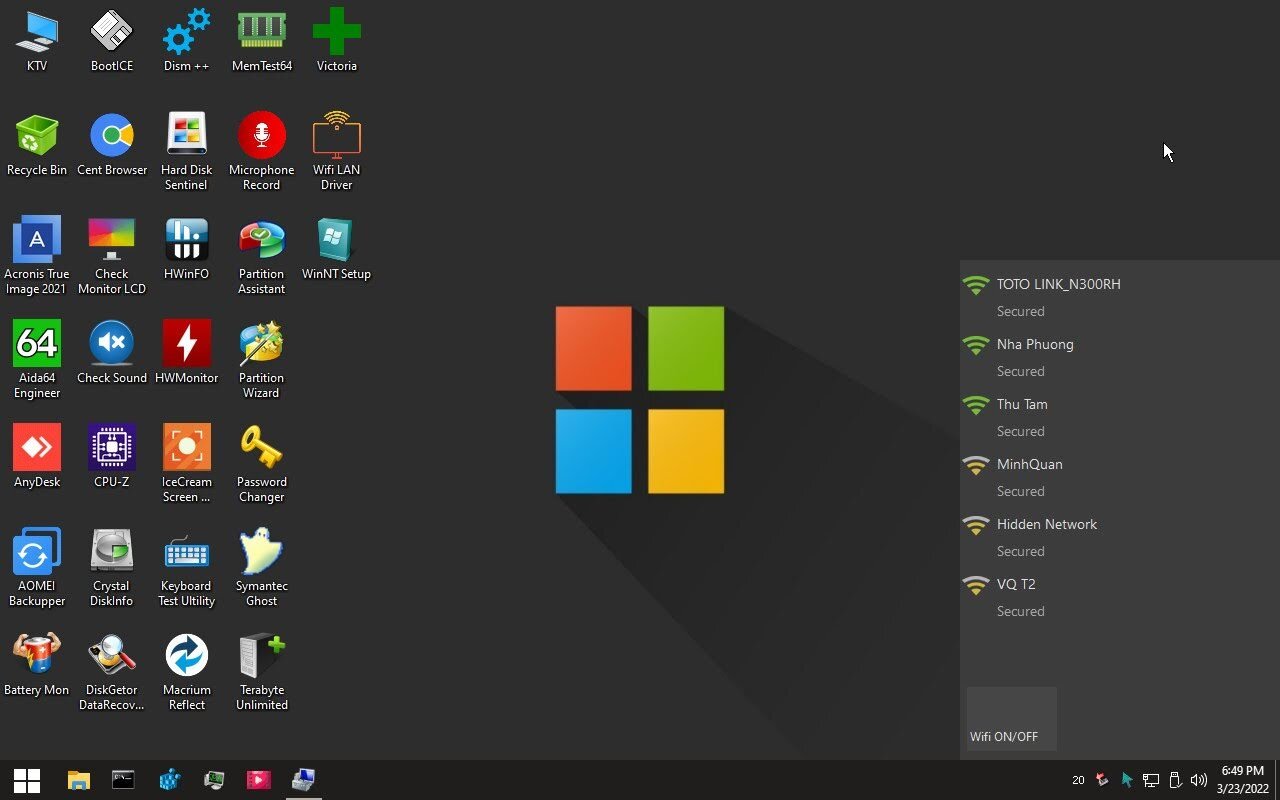Screen dimensions: 1280x800
Task: Launch WinNT Setup
Action: (x=337, y=248)
